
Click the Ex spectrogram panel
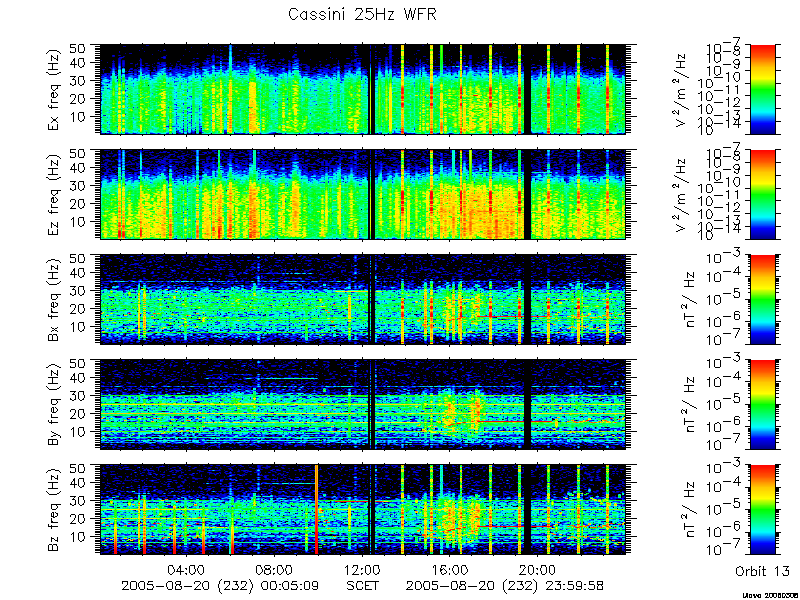pos(363,89)
